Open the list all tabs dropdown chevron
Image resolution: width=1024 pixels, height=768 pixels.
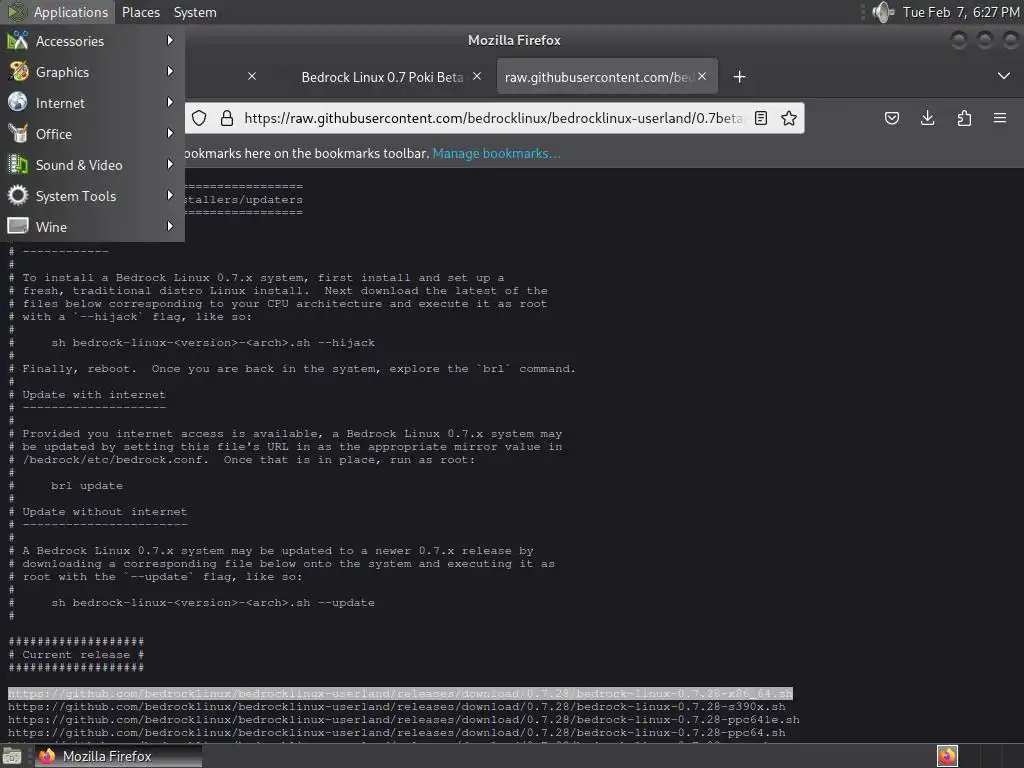click(x=1004, y=76)
